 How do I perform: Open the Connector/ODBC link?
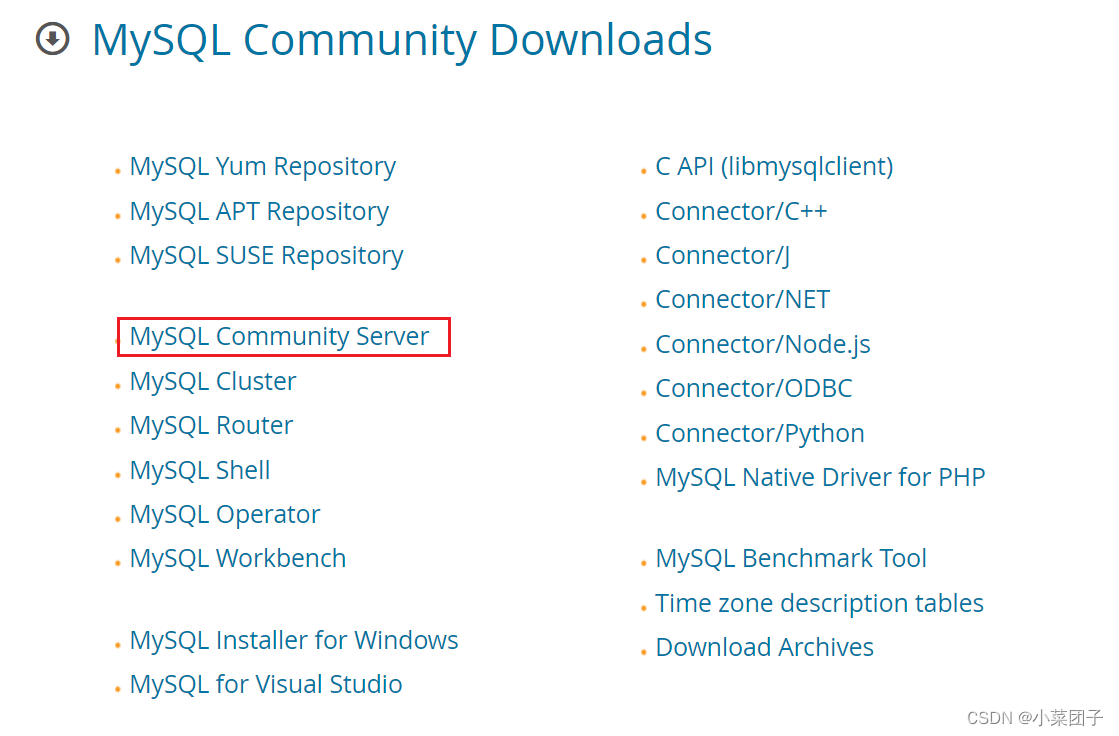click(x=754, y=388)
